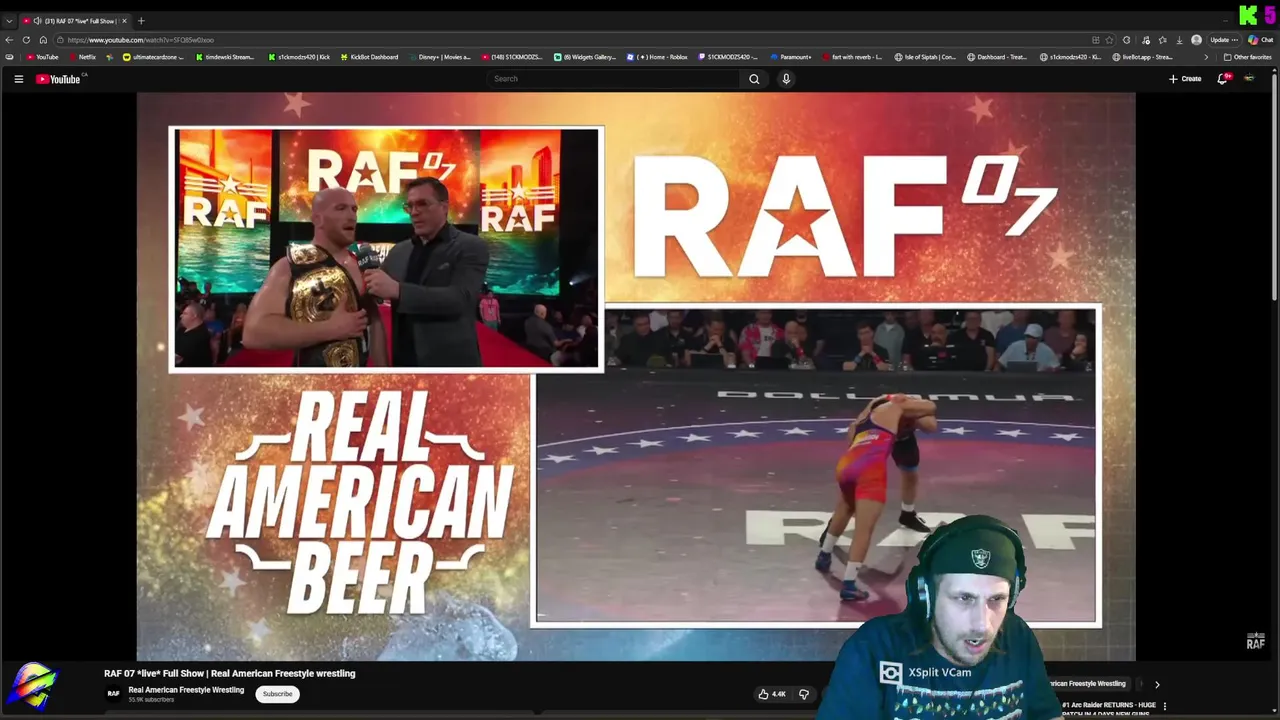The height and width of the screenshot is (720, 1280).
Task: Go back with browser back arrow
Action: [9, 40]
